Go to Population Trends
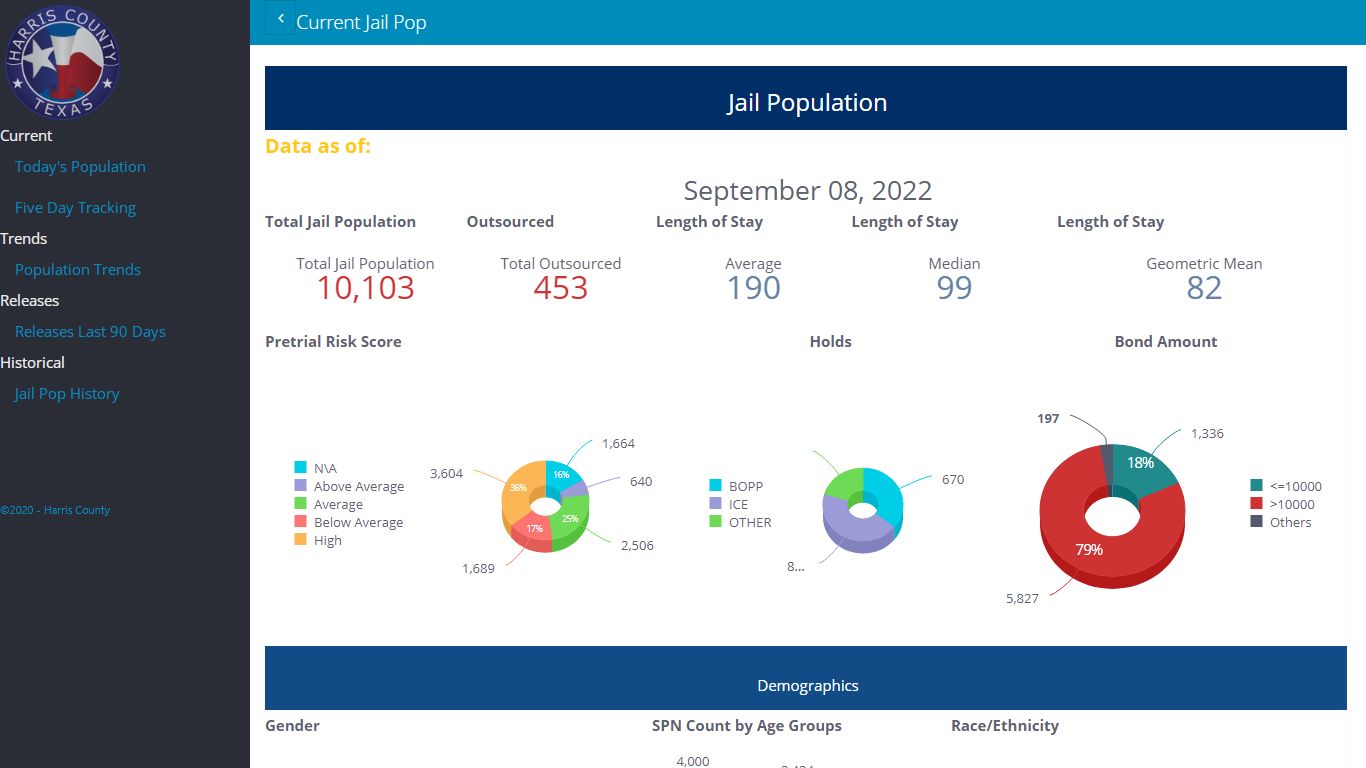 pos(78,270)
